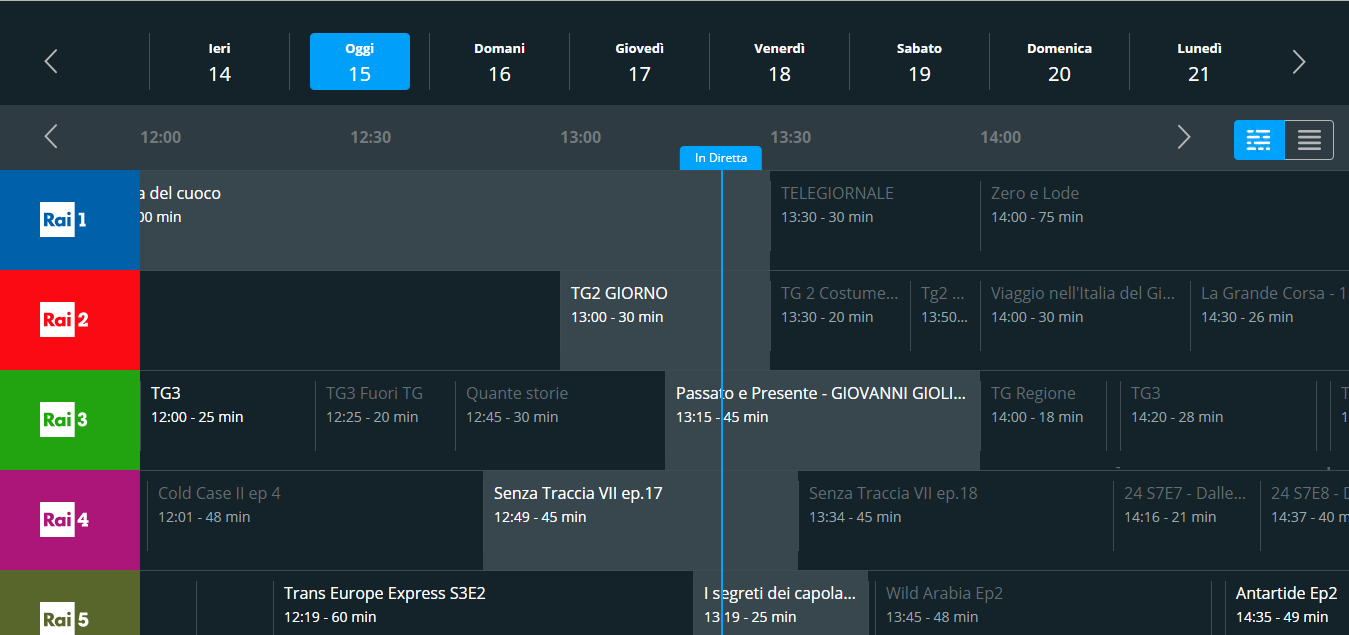Open TG3 14:20 program
Viewport: 1349px width, 635px height.
[1218, 420]
